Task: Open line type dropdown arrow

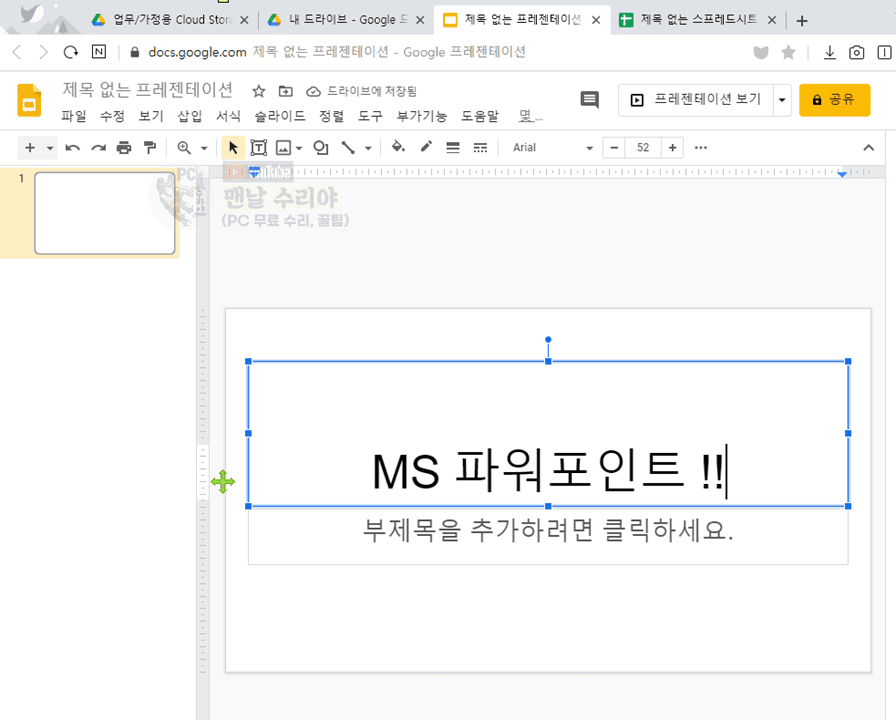Action: pyautogui.click(x=368, y=149)
